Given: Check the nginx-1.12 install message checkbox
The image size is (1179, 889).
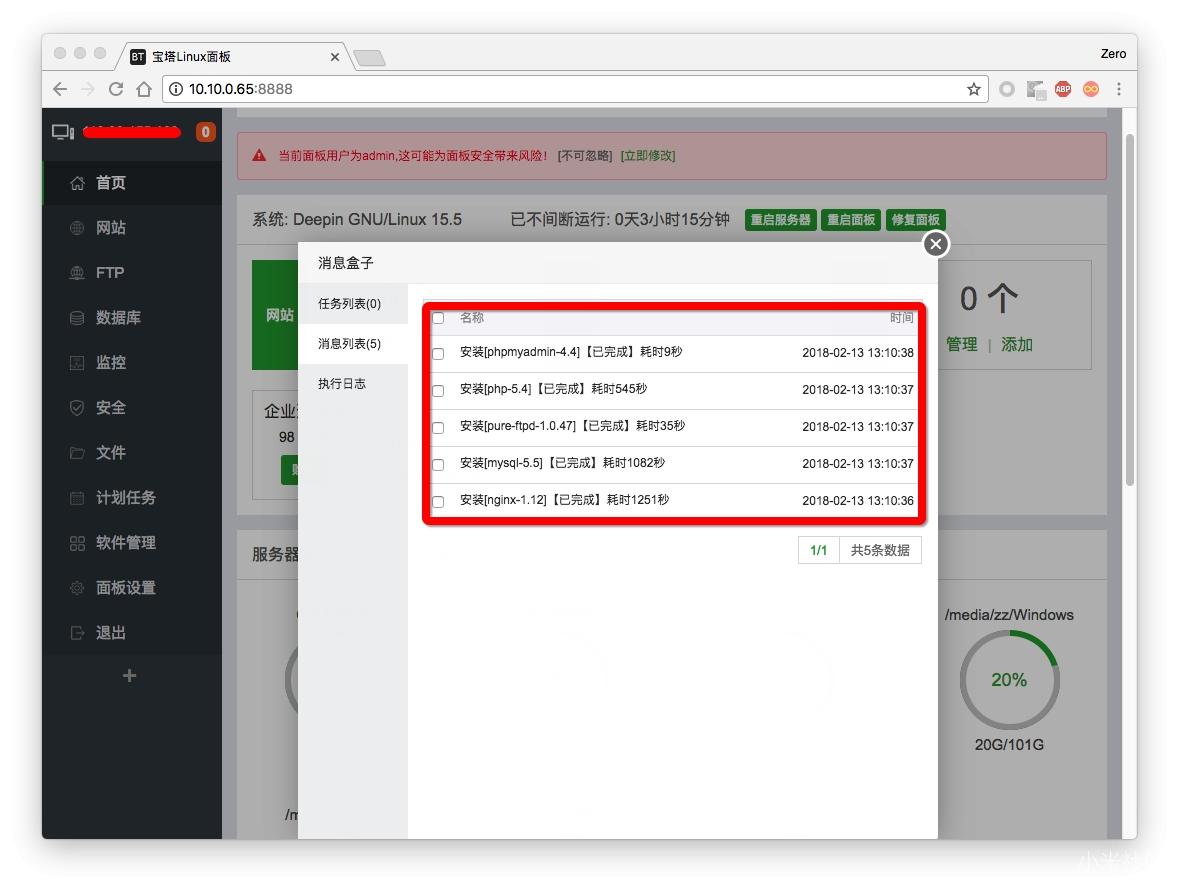Looking at the screenshot, I should click(437, 501).
